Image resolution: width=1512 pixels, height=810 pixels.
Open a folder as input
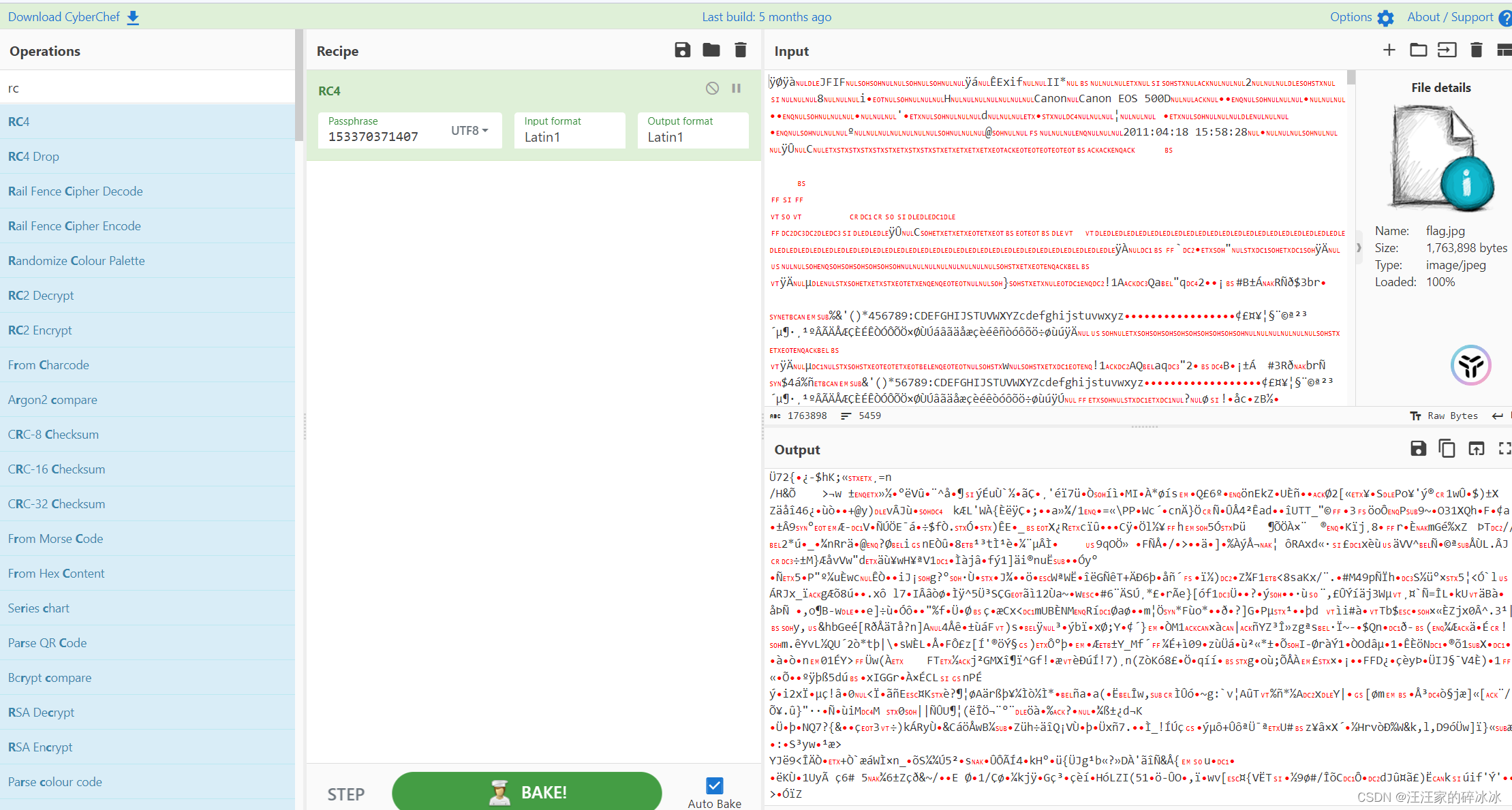pyautogui.click(x=1418, y=50)
